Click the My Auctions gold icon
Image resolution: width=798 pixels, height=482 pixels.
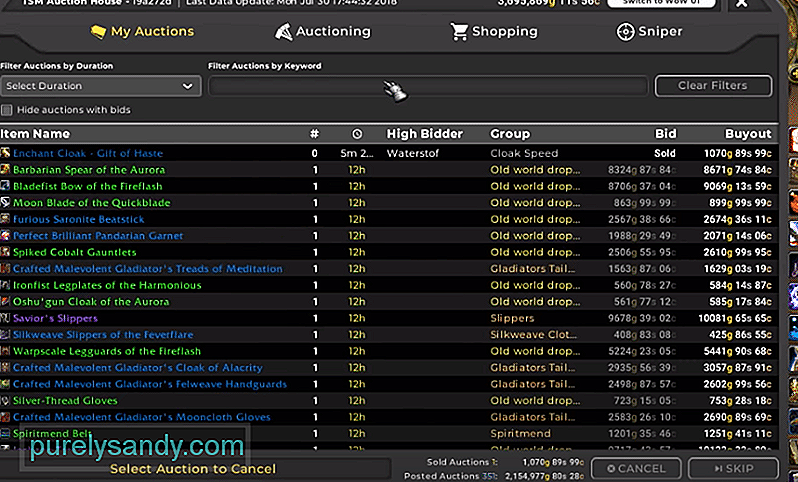(98, 32)
